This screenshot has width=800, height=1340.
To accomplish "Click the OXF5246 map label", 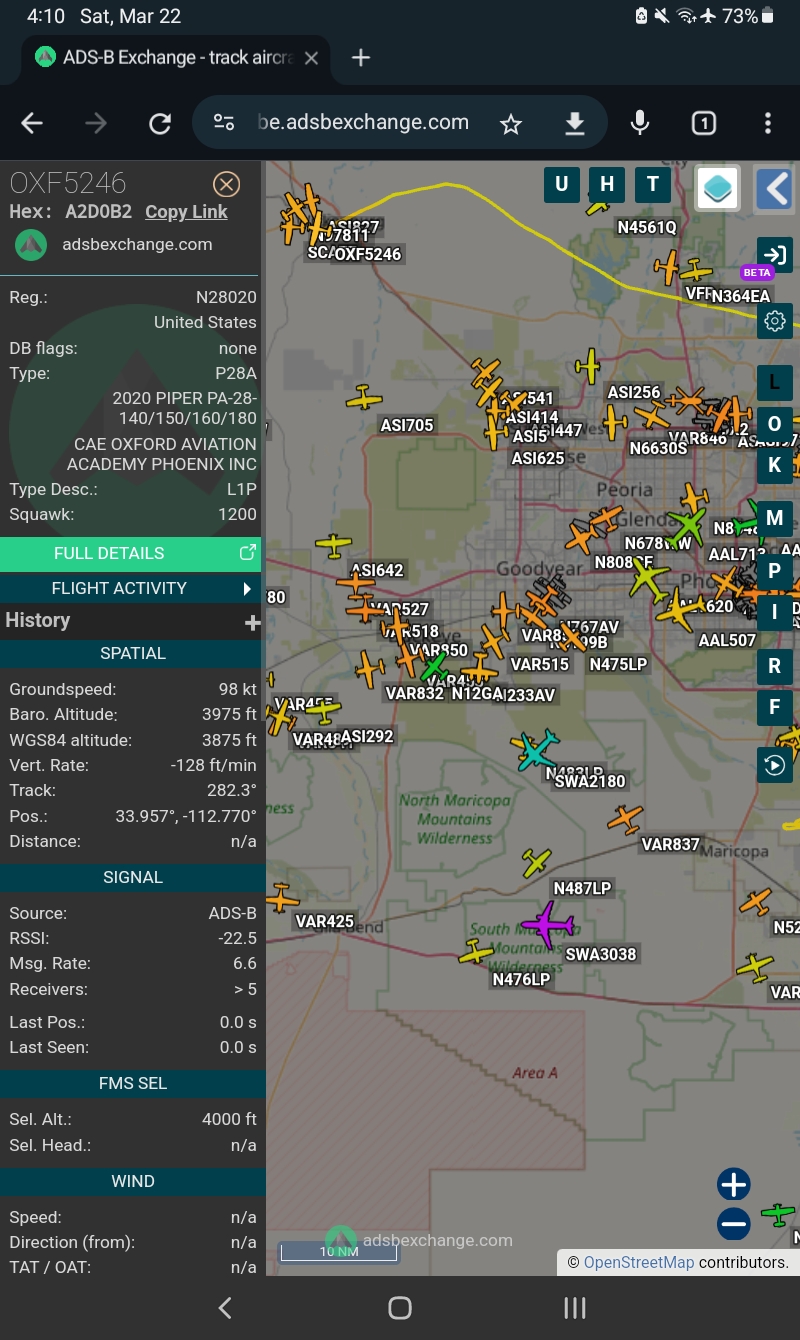I will 367,254.
